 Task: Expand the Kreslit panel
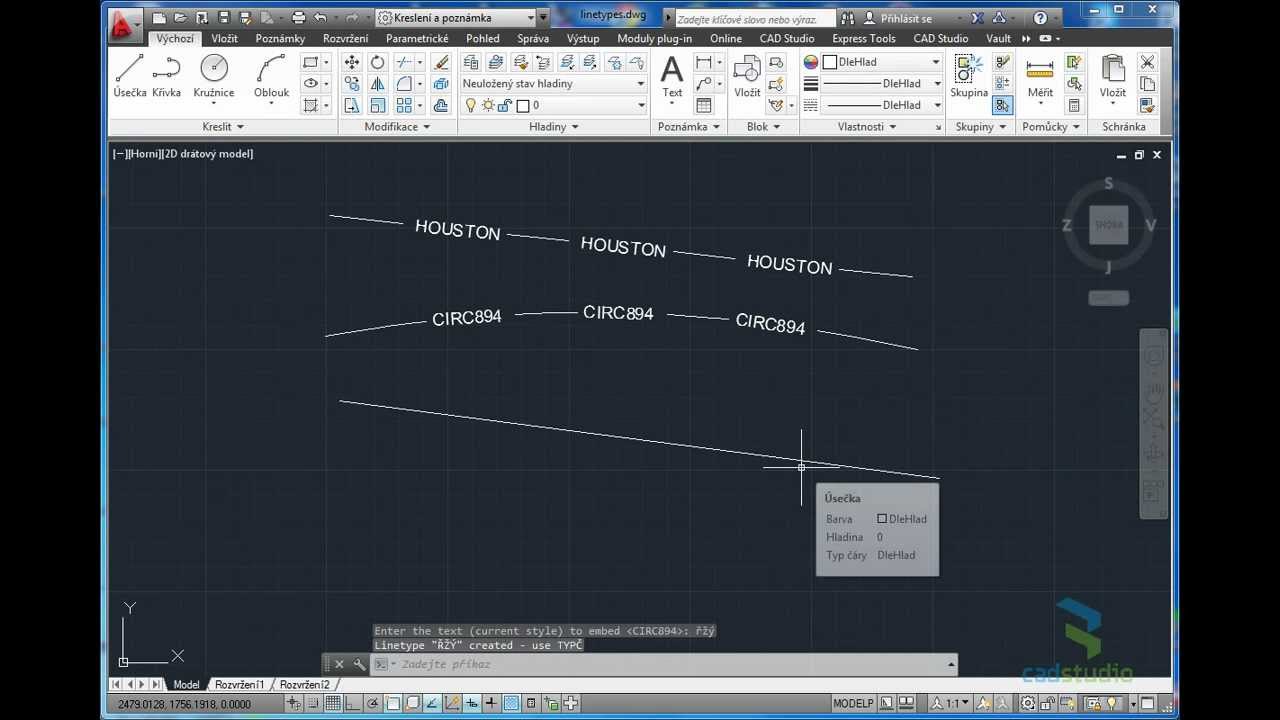point(222,127)
